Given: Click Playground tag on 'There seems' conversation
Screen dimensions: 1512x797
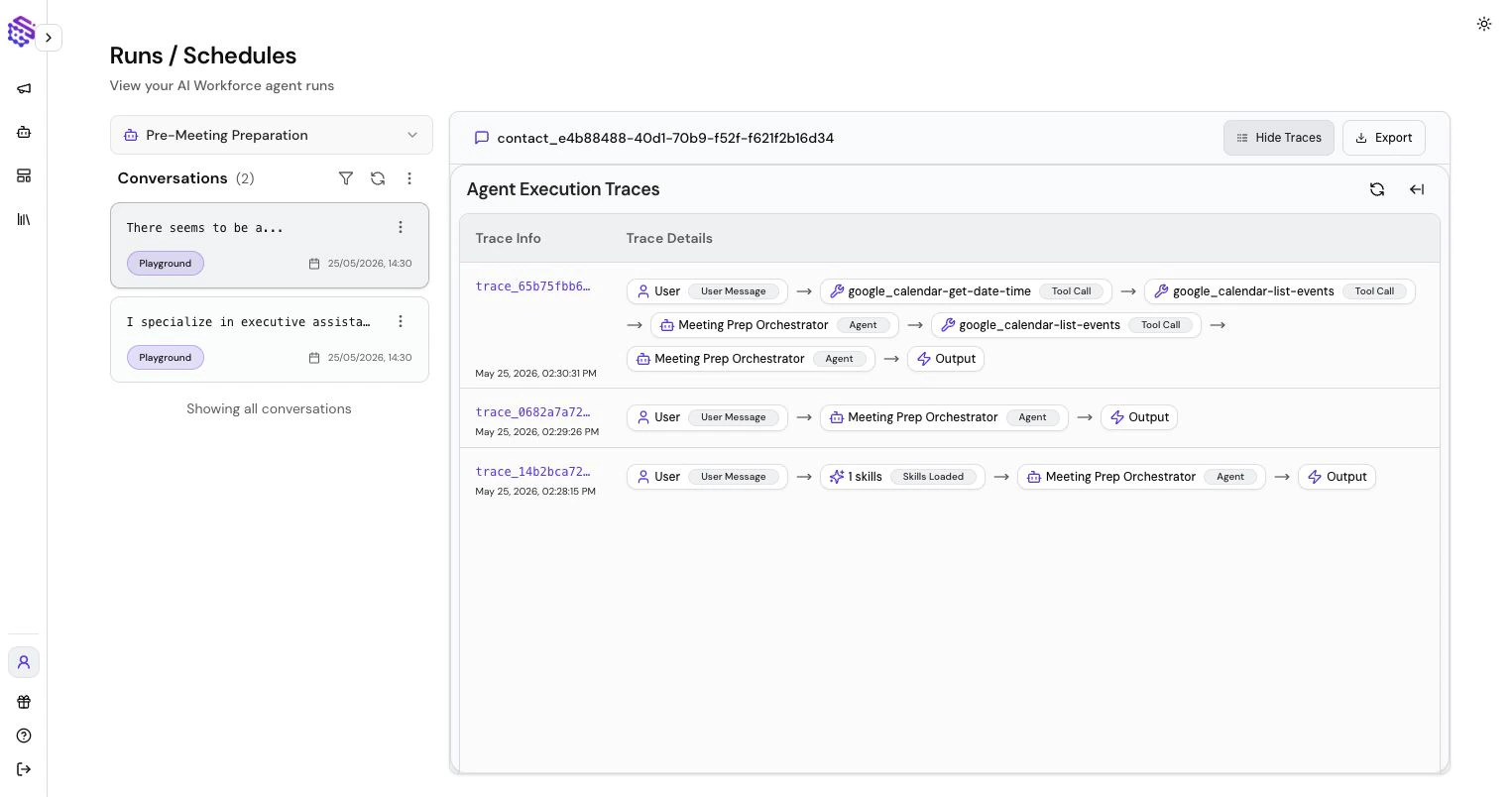Looking at the screenshot, I should pyautogui.click(x=166, y=264).
